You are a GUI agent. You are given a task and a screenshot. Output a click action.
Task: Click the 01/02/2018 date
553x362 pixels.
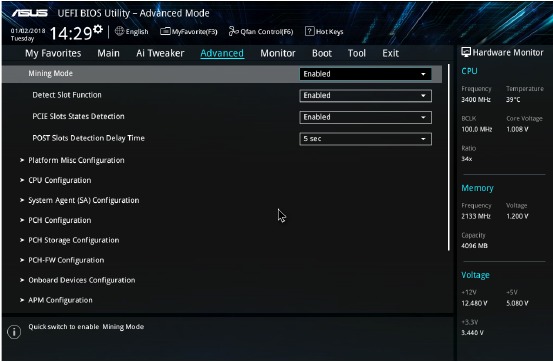(x=28, y=31)
